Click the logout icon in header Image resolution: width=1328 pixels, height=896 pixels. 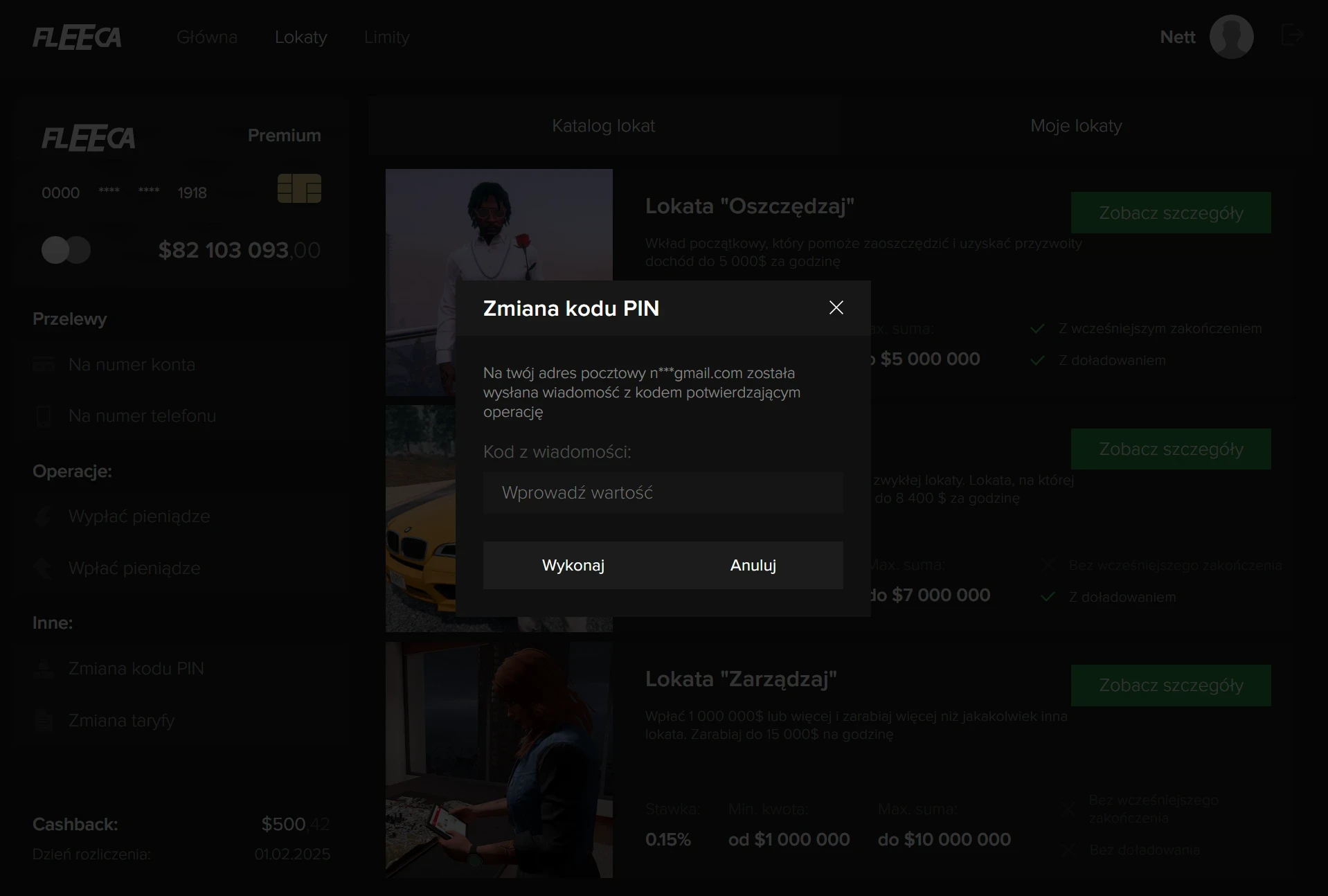(x=1292, y=35)
